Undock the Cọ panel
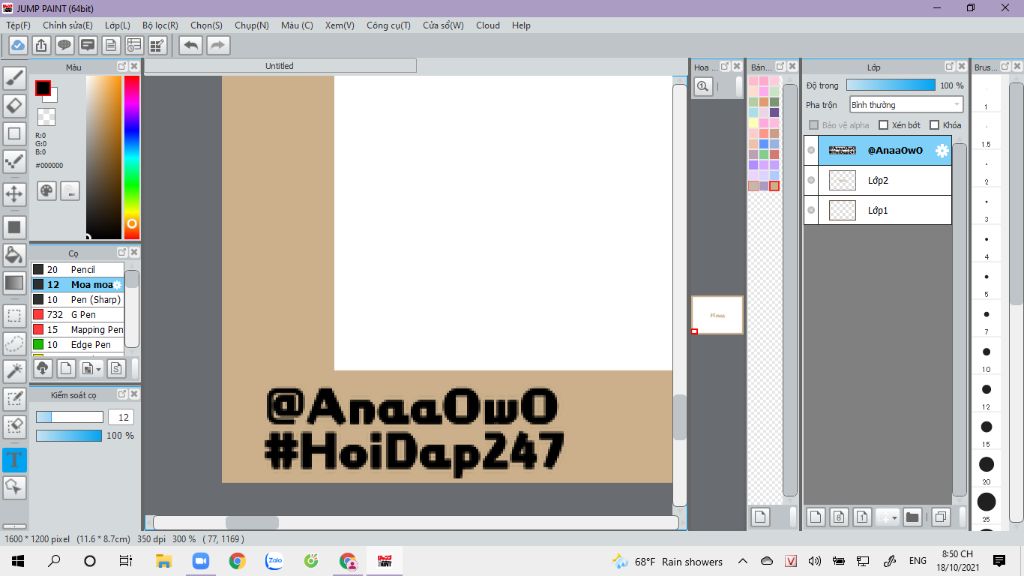This screenshot has width=1024, height=576. pyautogui.click(x=121, y=252)
